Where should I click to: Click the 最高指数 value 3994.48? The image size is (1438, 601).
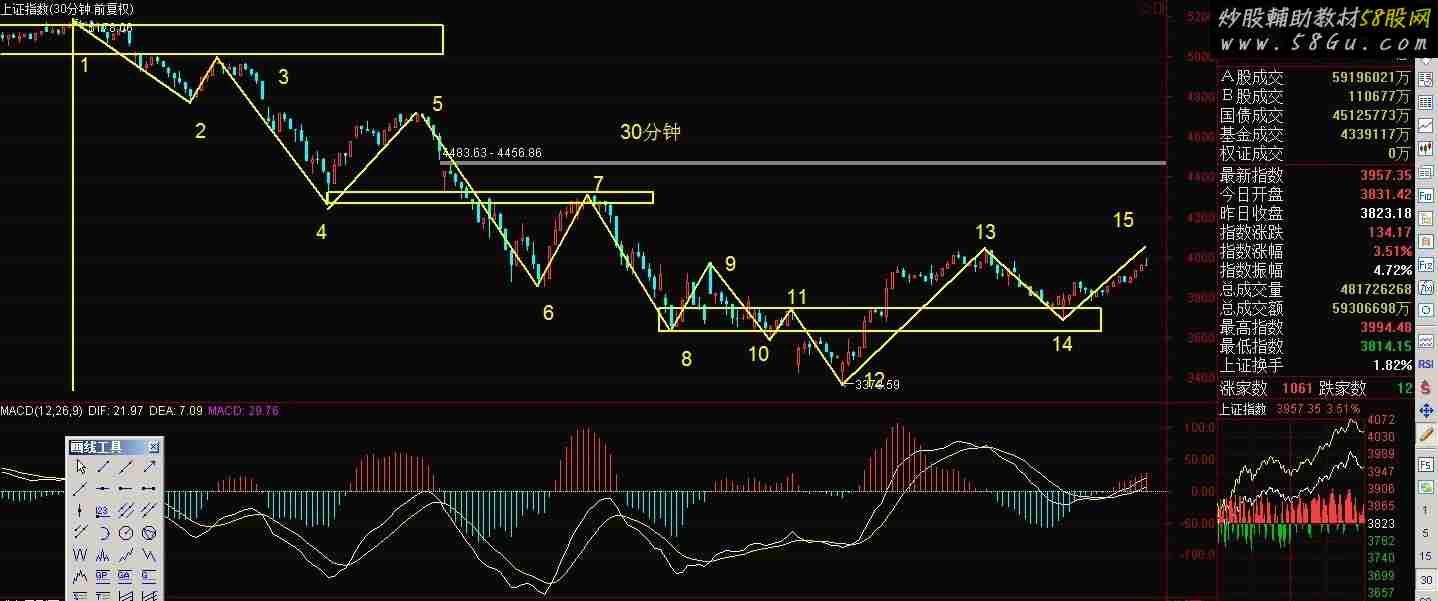tap(1385, 327)
